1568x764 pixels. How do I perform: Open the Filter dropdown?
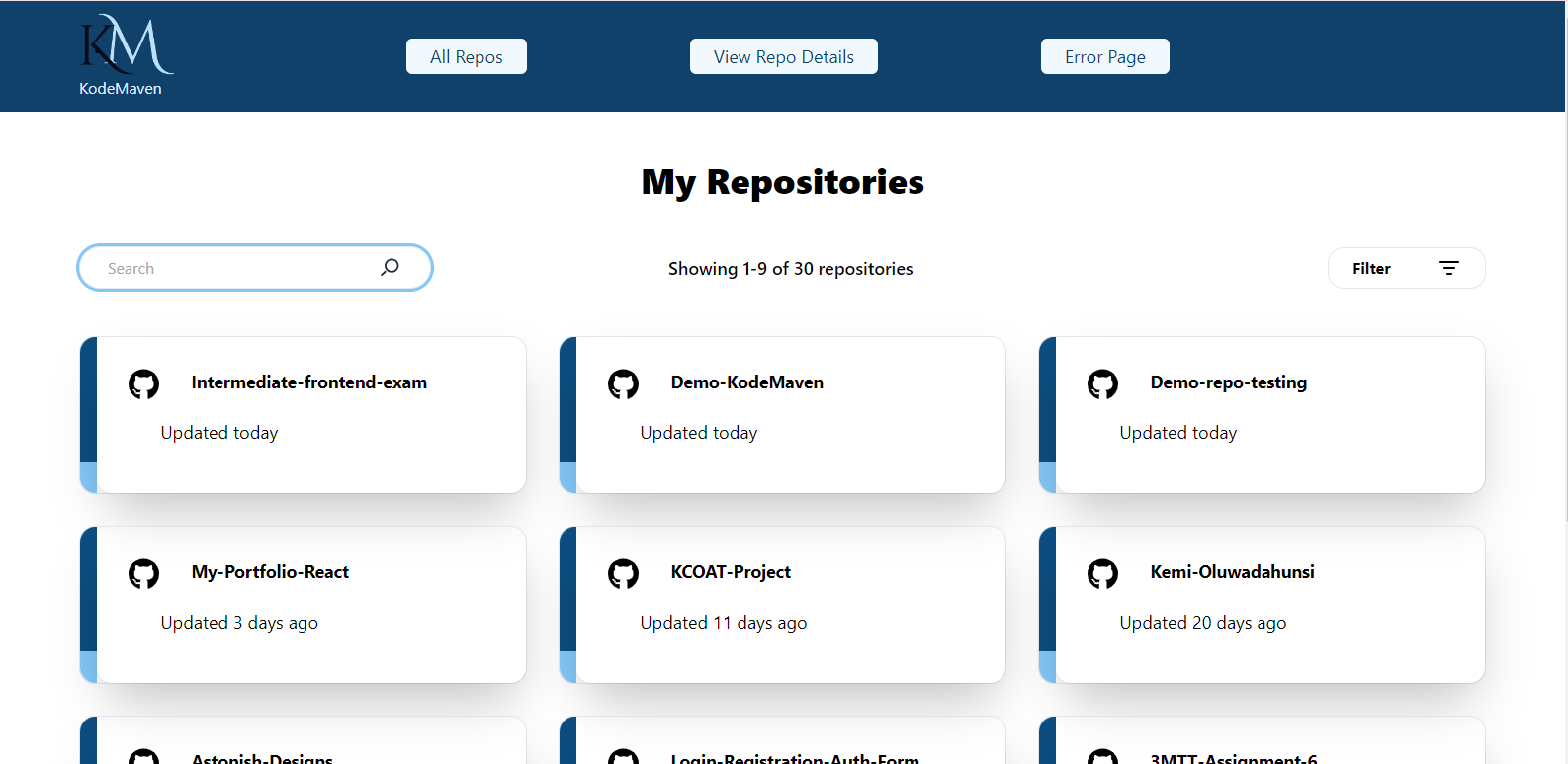1407,268
